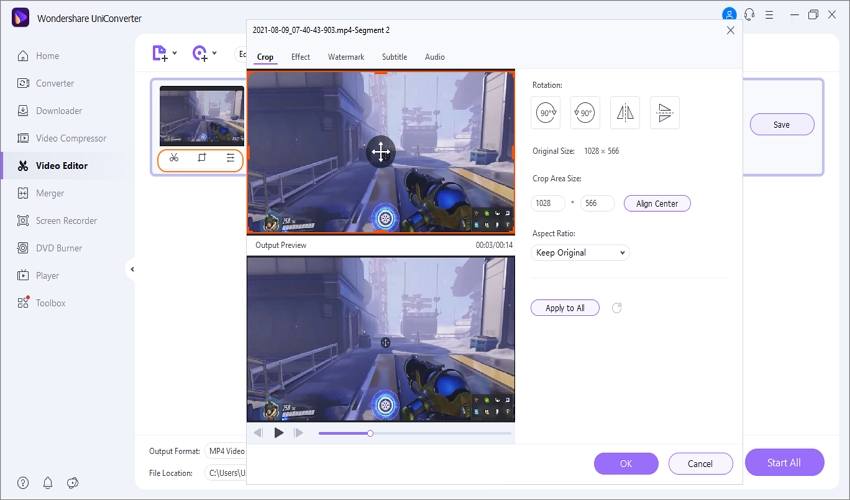Click the Wondershare UniConverter logo
Screen dimensions: 850x500
[21, 17]
